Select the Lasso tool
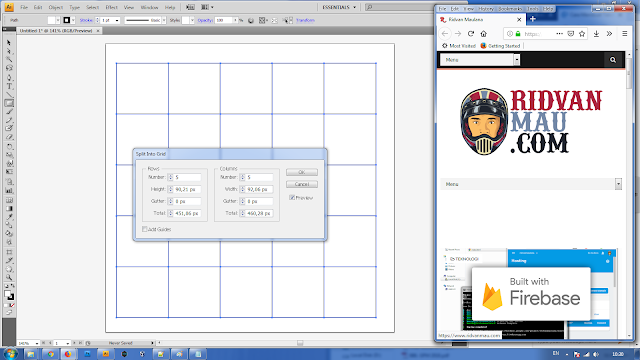 (9, 68)
